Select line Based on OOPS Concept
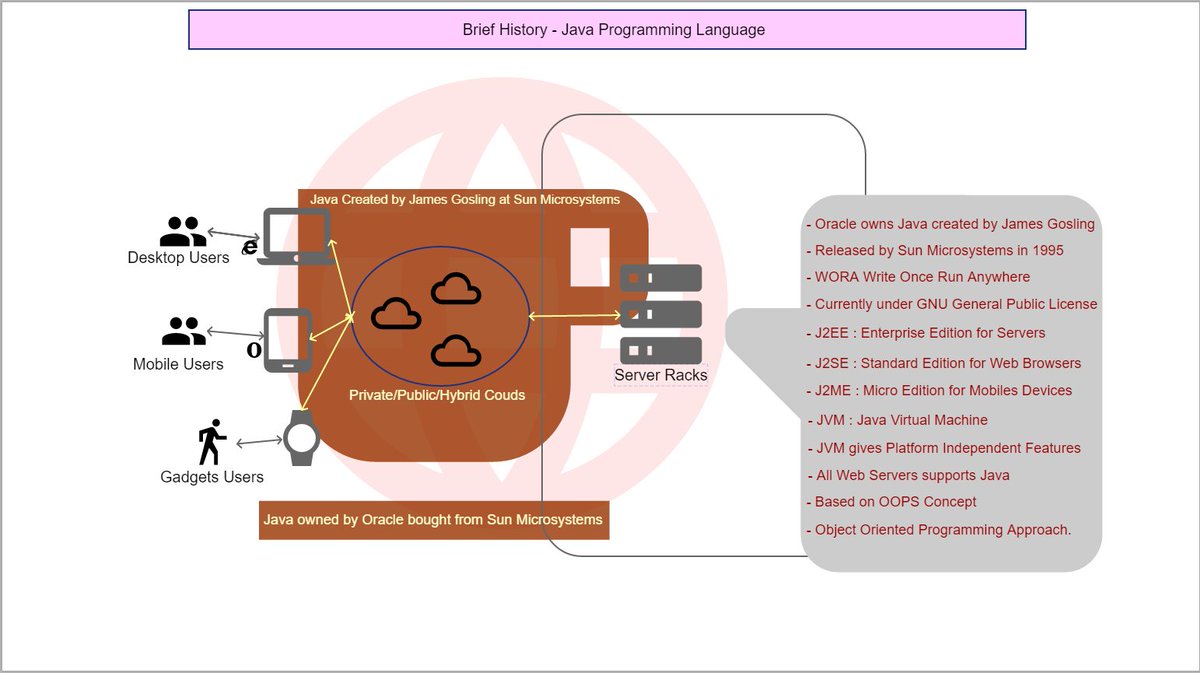Viewport: 1200px width, 673px height. click(x=891, y=502)
